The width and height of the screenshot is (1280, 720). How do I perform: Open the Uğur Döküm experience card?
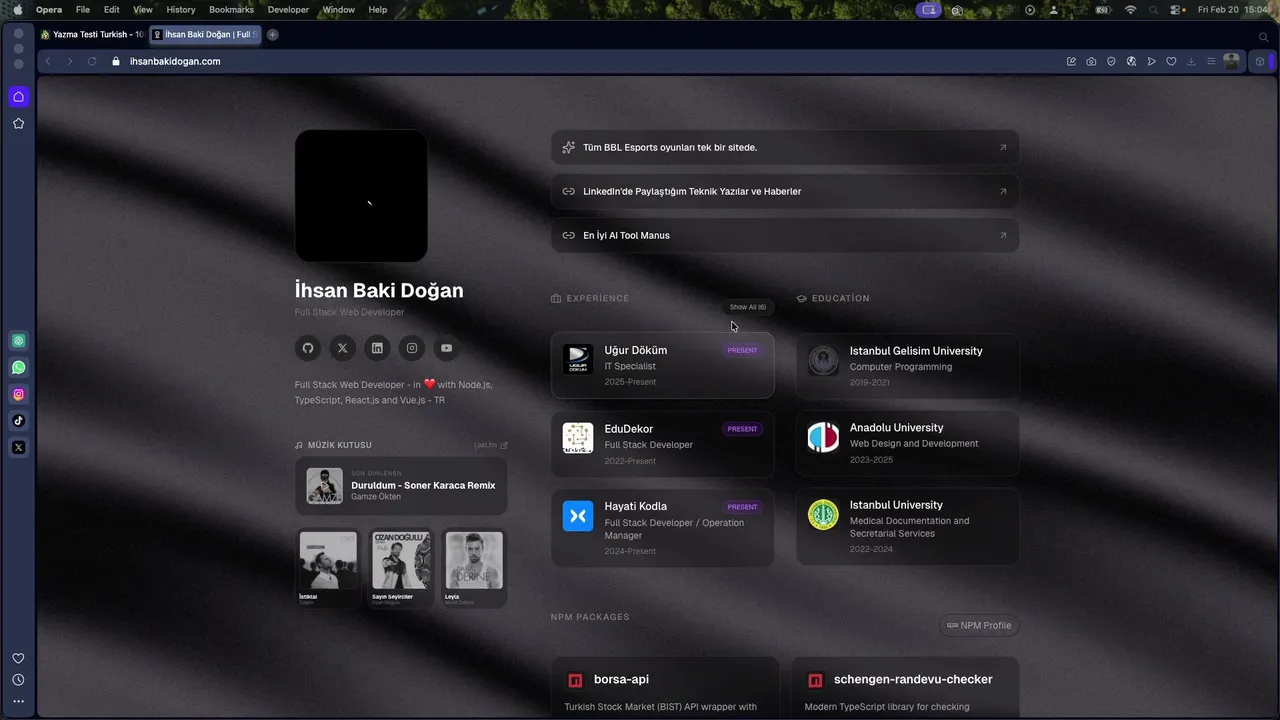662,365
